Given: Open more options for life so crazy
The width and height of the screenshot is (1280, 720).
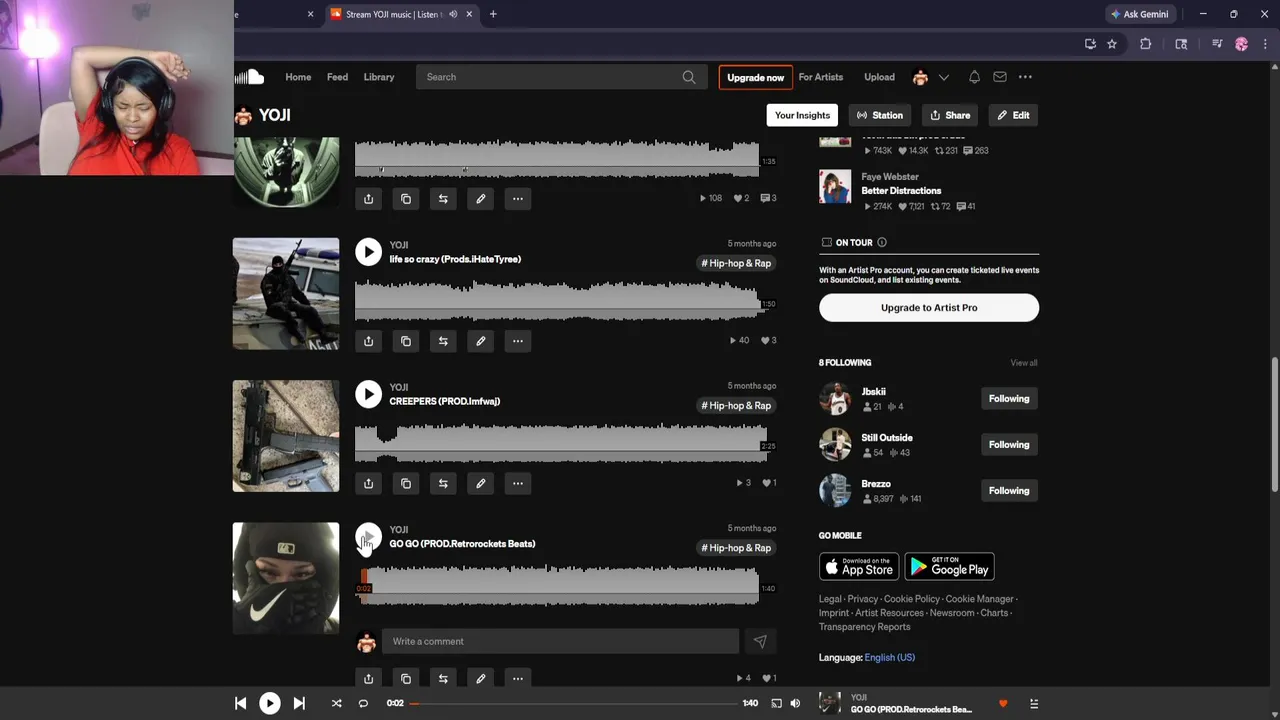Looking at the screenshot, I should [518, 341].
